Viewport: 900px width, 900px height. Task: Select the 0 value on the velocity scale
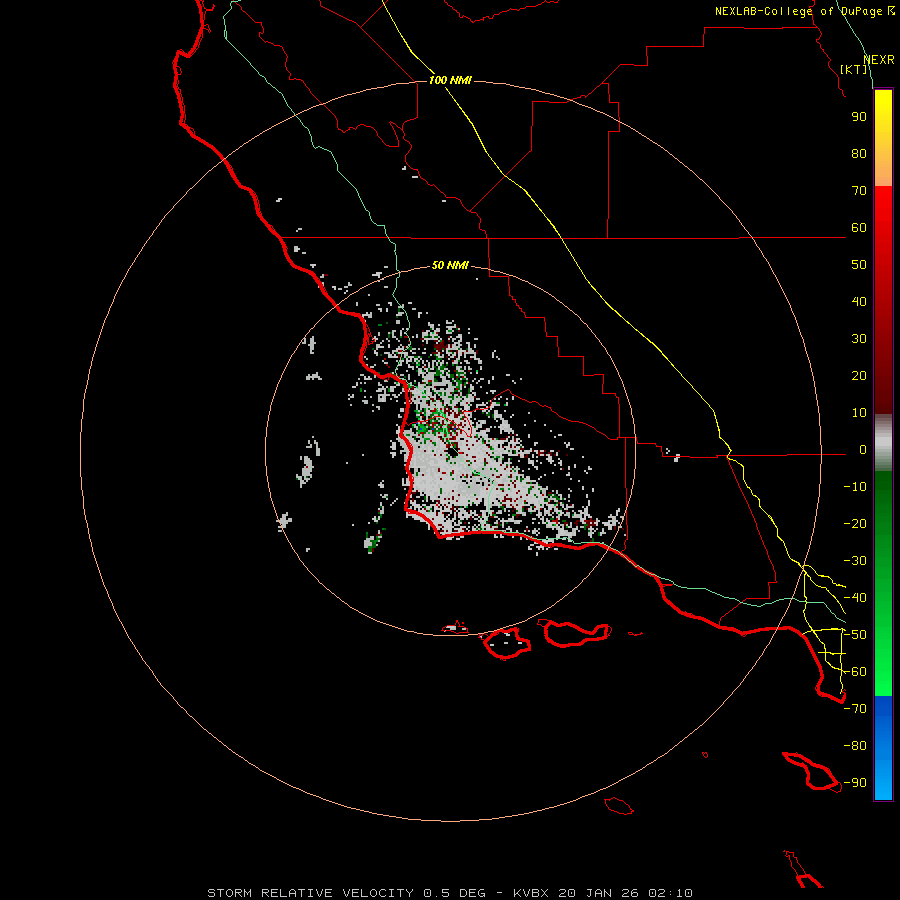(x=863, y=450)
